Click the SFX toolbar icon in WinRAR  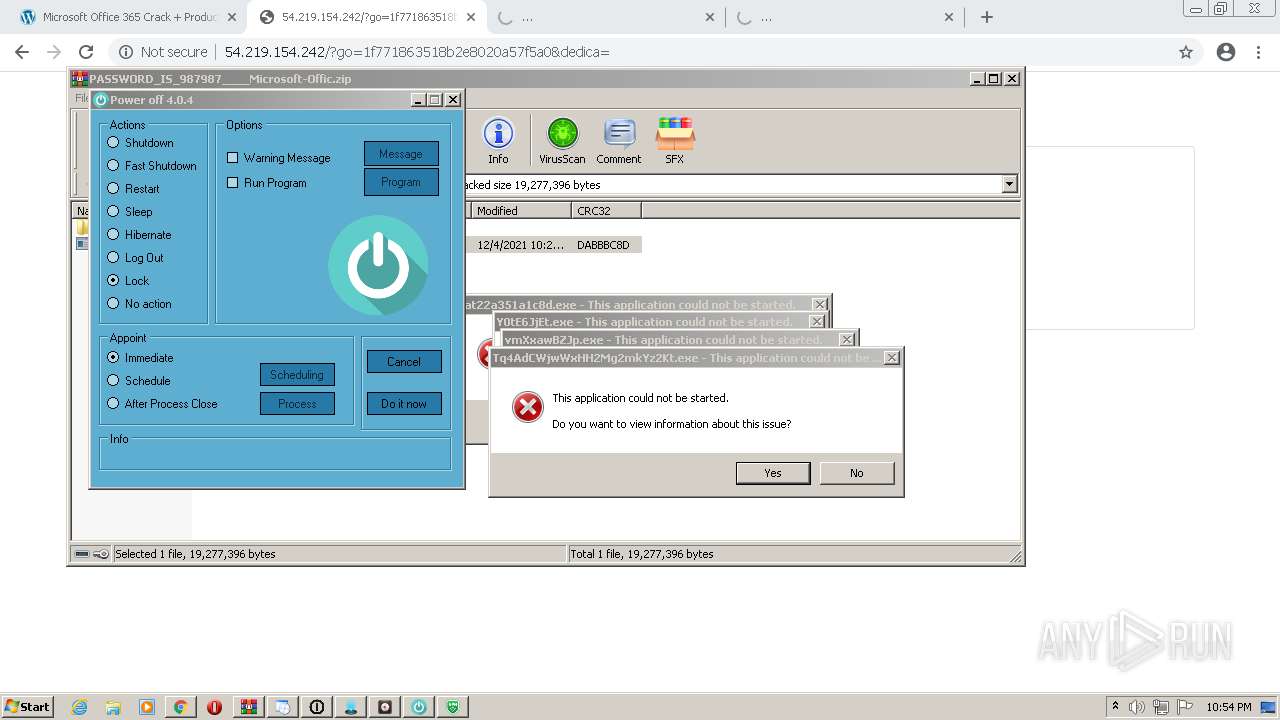[675, 140]
